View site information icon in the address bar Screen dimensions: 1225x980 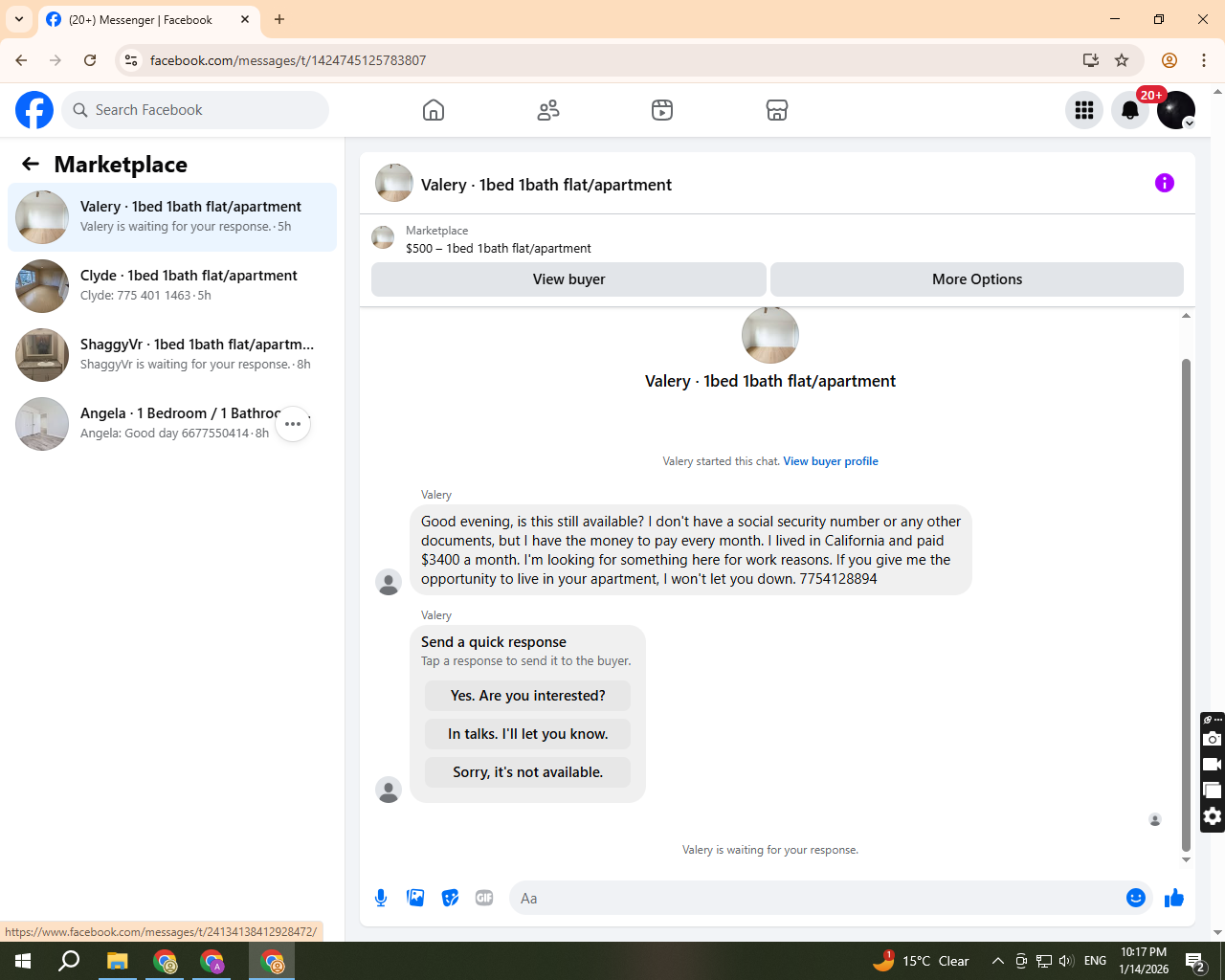(131, 60)
